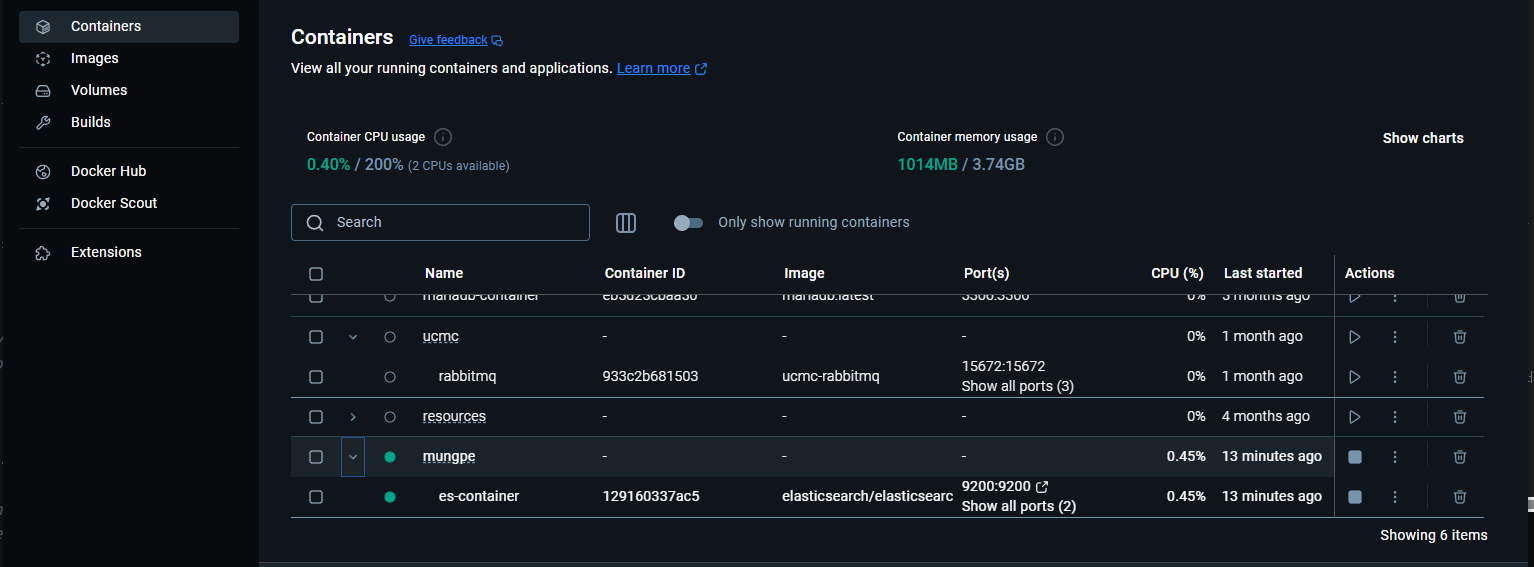The height and width of the screenshot is (567, 1534).
Task: Open more actions for es-container
Action: pos(1395,497)
